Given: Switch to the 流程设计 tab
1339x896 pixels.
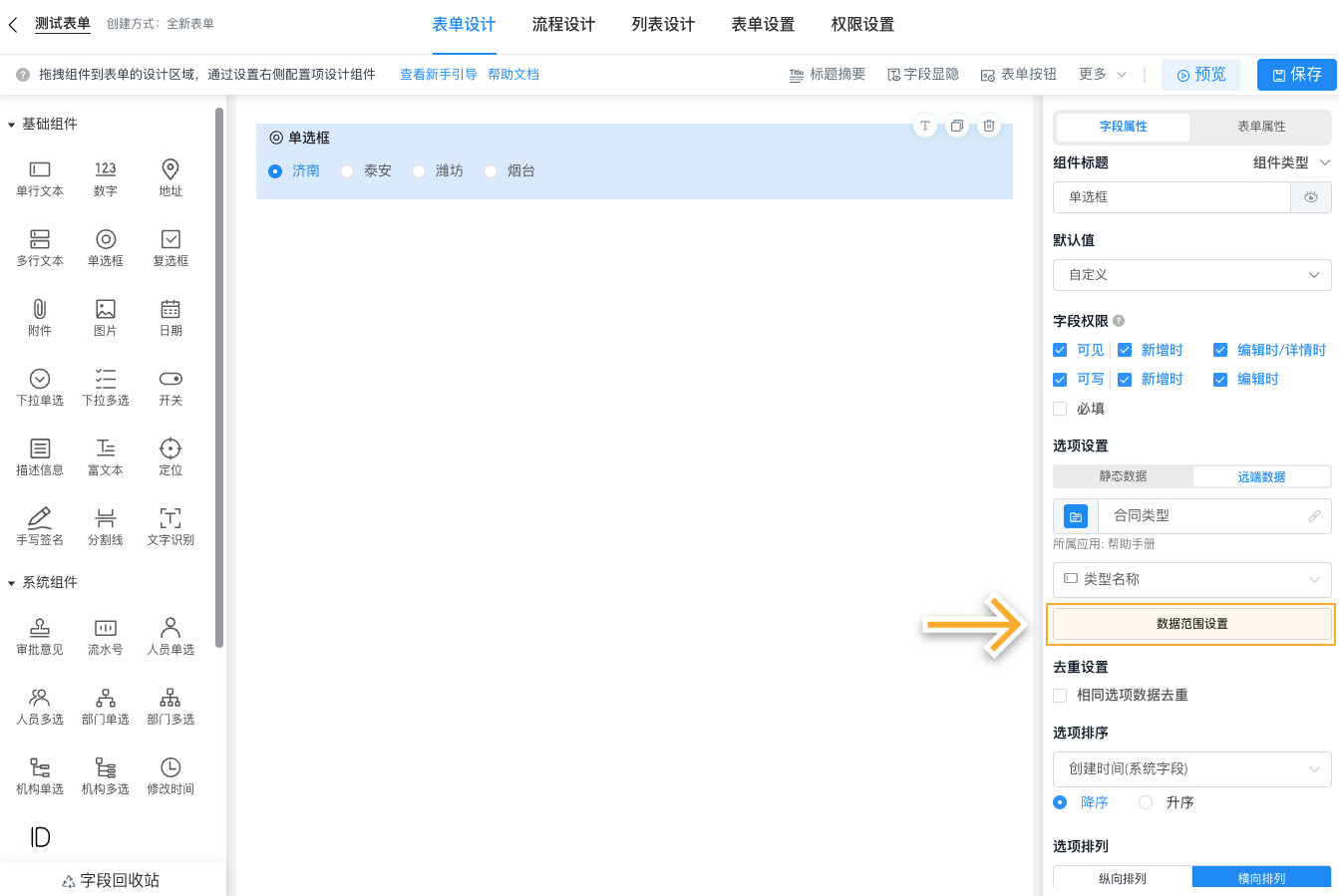Looking at the screenshot, I should pyautogui.click(x=563, y=24).
